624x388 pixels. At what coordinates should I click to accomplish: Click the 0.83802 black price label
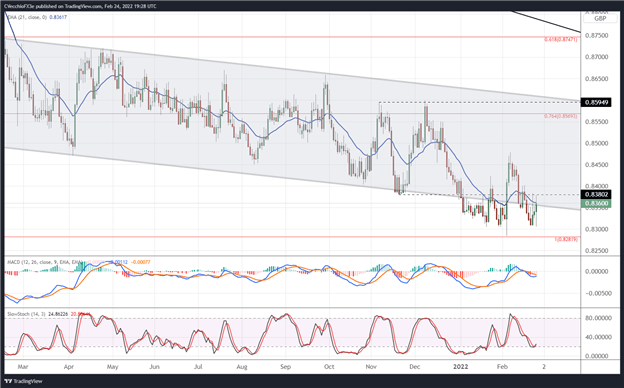(596, 195)
